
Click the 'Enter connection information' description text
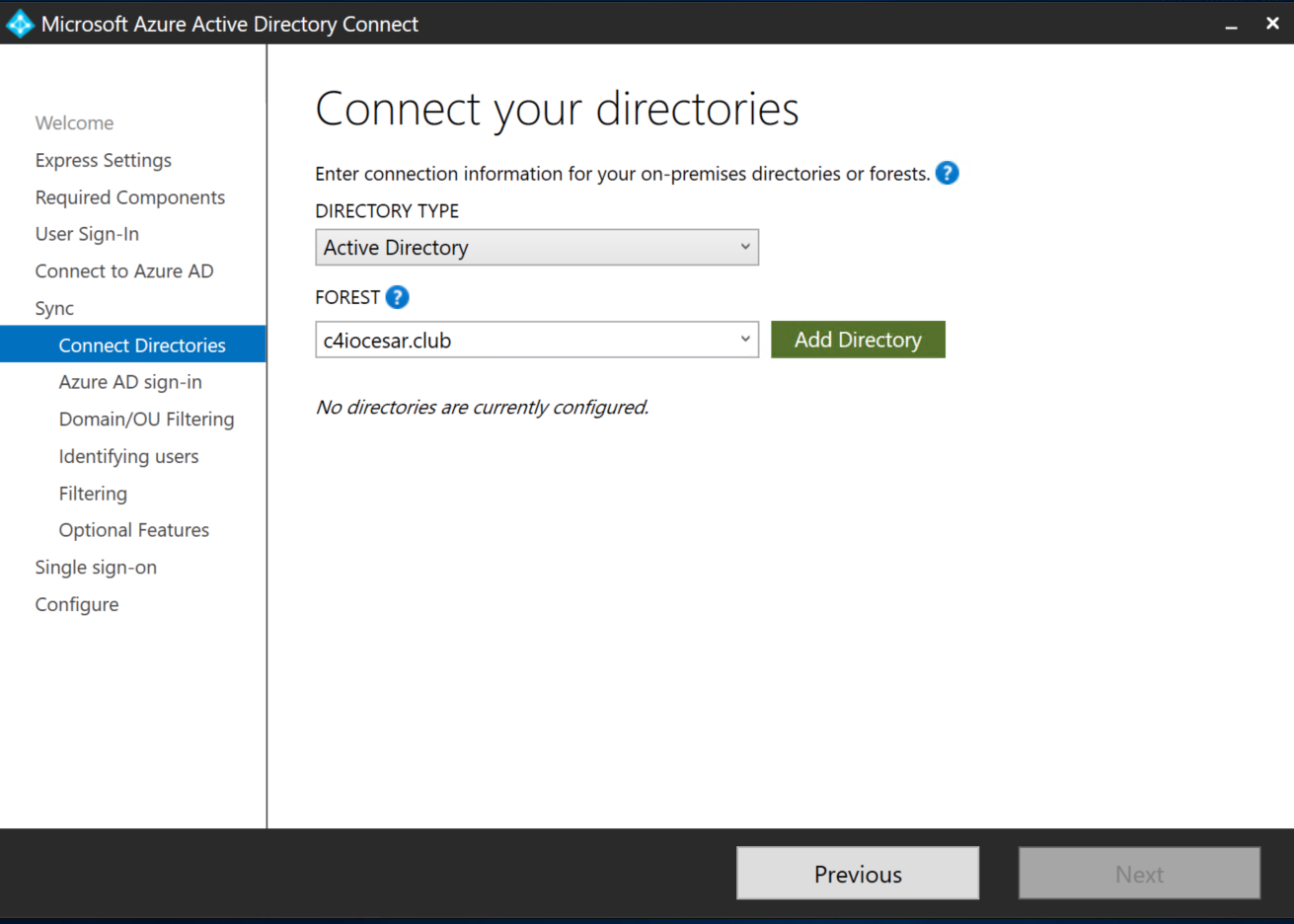click(623, 174)
